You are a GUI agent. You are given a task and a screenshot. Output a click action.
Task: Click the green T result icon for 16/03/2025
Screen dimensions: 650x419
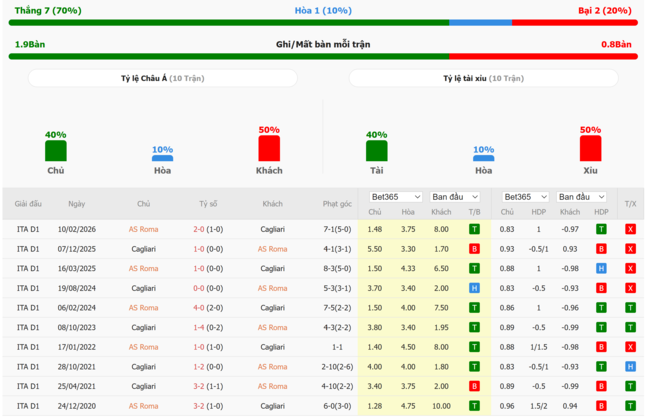point(474,269)
